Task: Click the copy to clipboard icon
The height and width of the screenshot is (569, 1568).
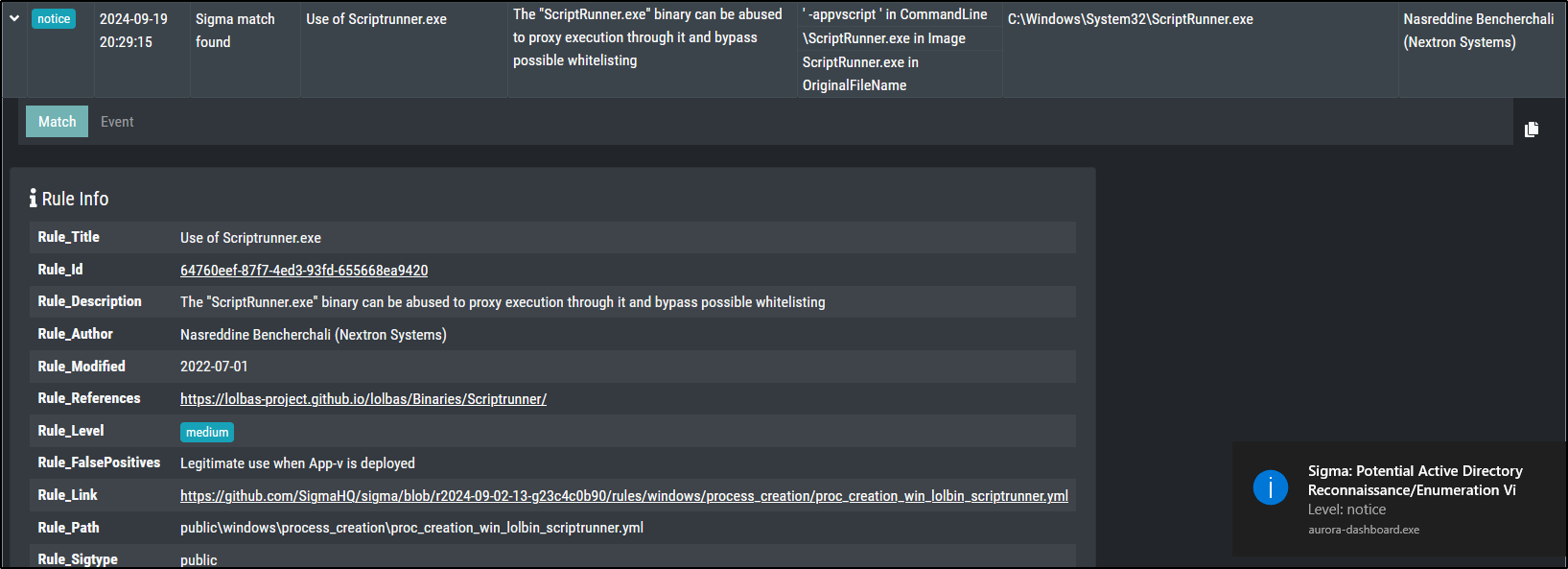Action: [1532, 129]
